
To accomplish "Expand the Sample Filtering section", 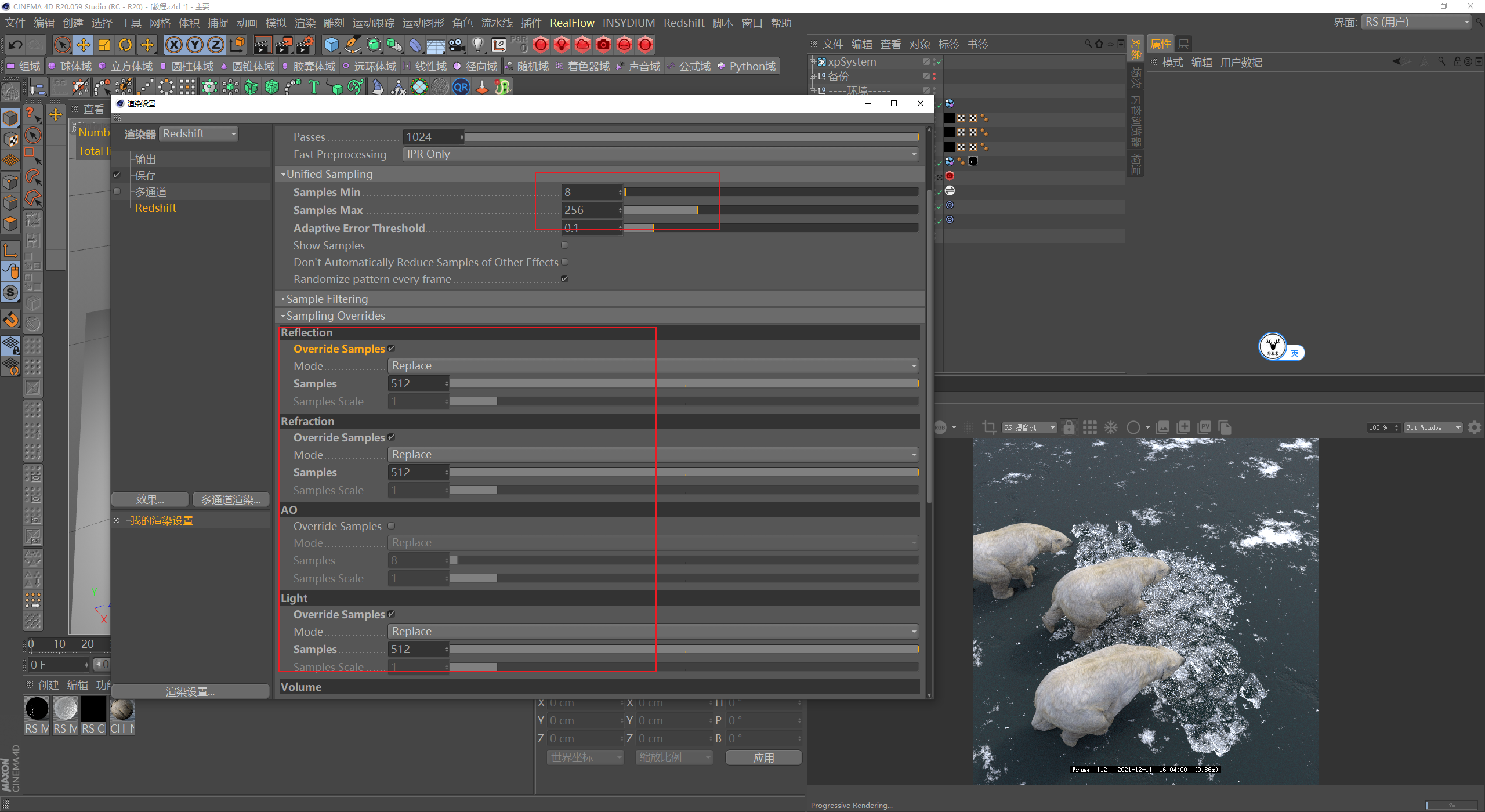I will [327, 299].
